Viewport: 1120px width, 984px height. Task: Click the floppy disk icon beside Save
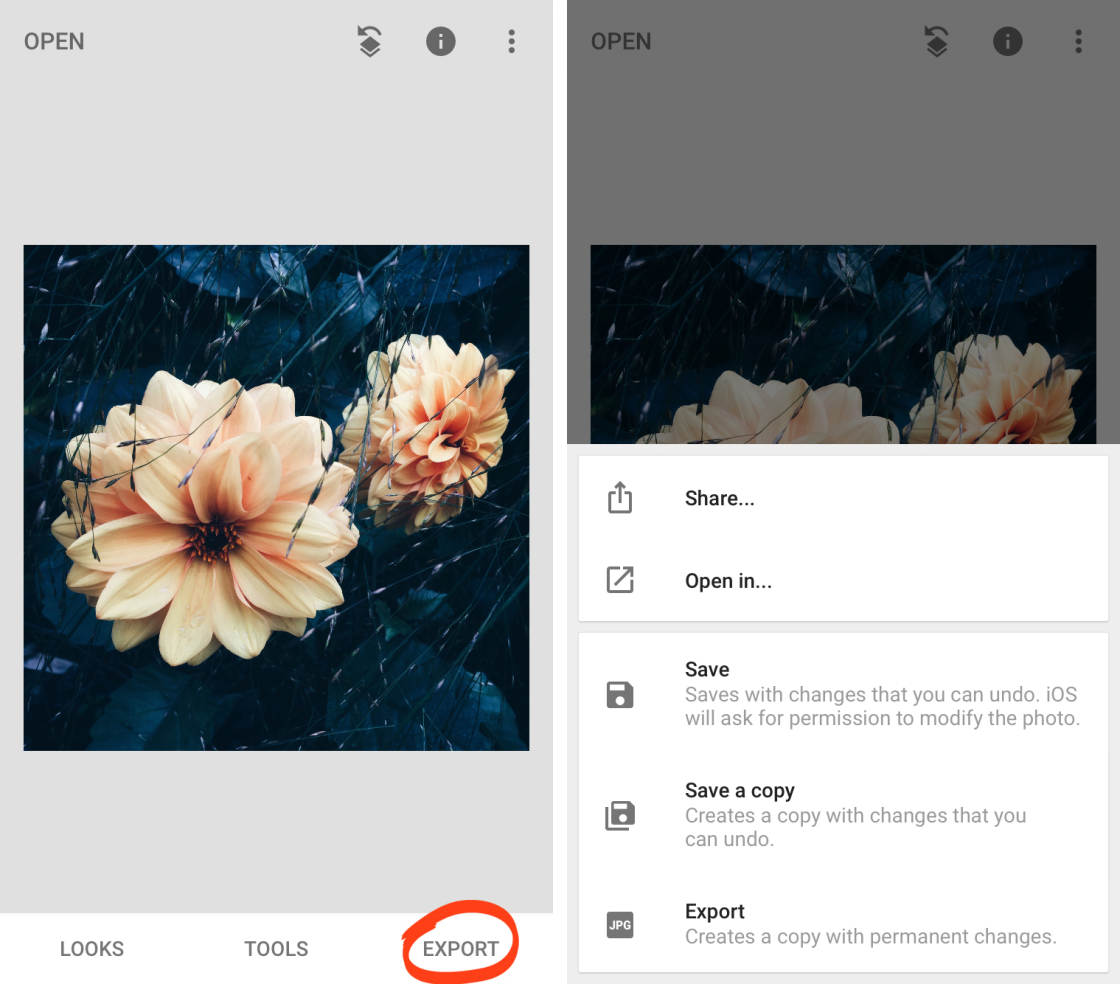tap(620, 694)
